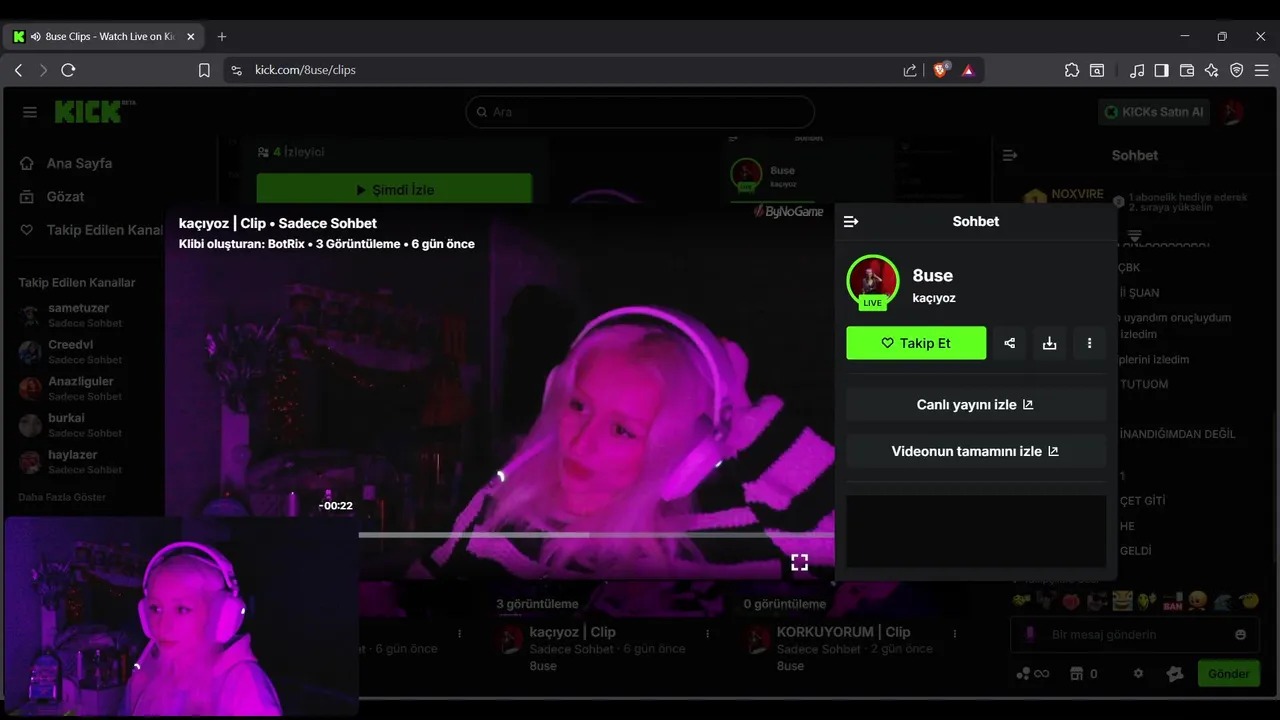Open the Kick hamburger sidebar menu

30,112
